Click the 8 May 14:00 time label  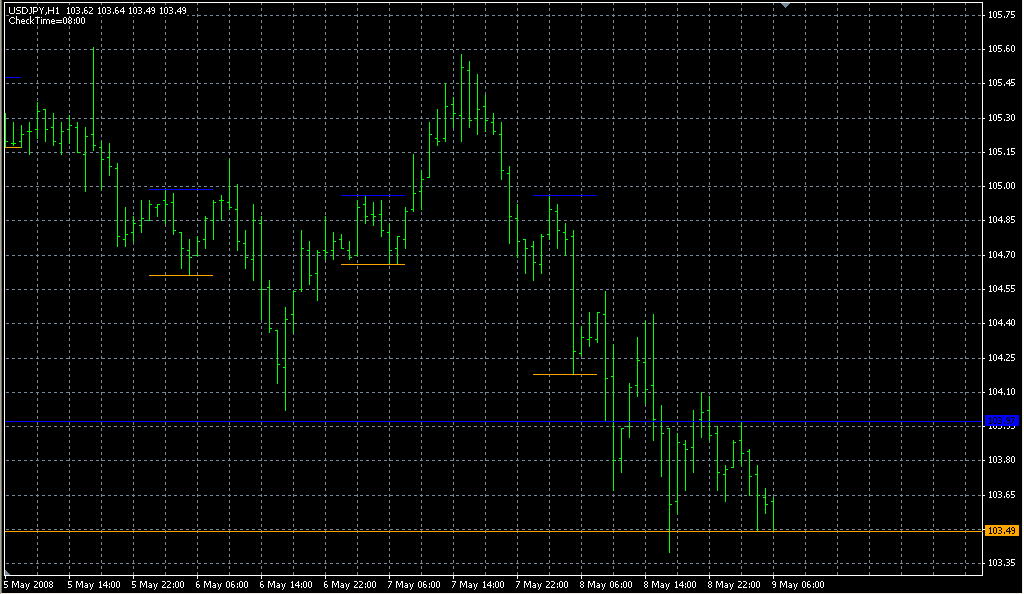pyautogui.click(x=670, y=585)
